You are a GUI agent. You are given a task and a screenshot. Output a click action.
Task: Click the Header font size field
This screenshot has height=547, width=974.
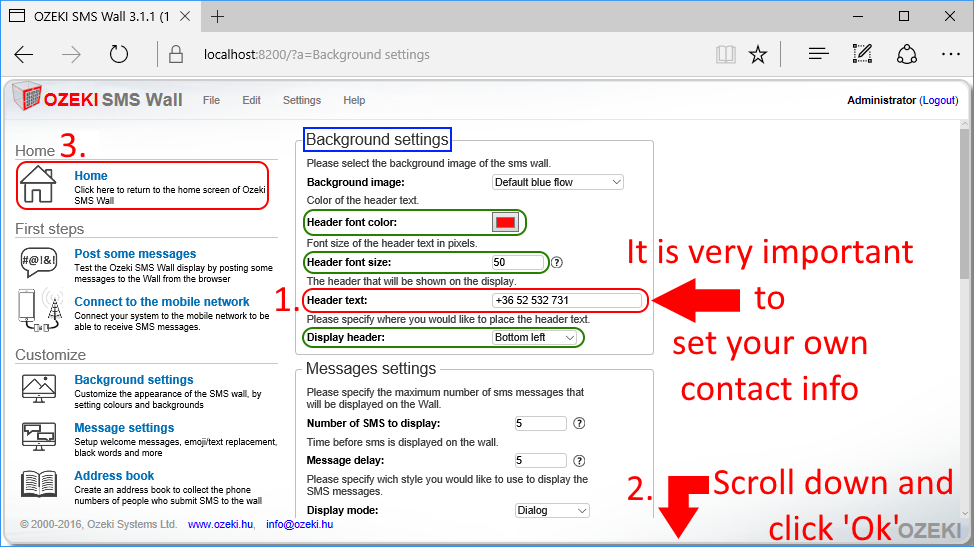click(x=518, y=263)
